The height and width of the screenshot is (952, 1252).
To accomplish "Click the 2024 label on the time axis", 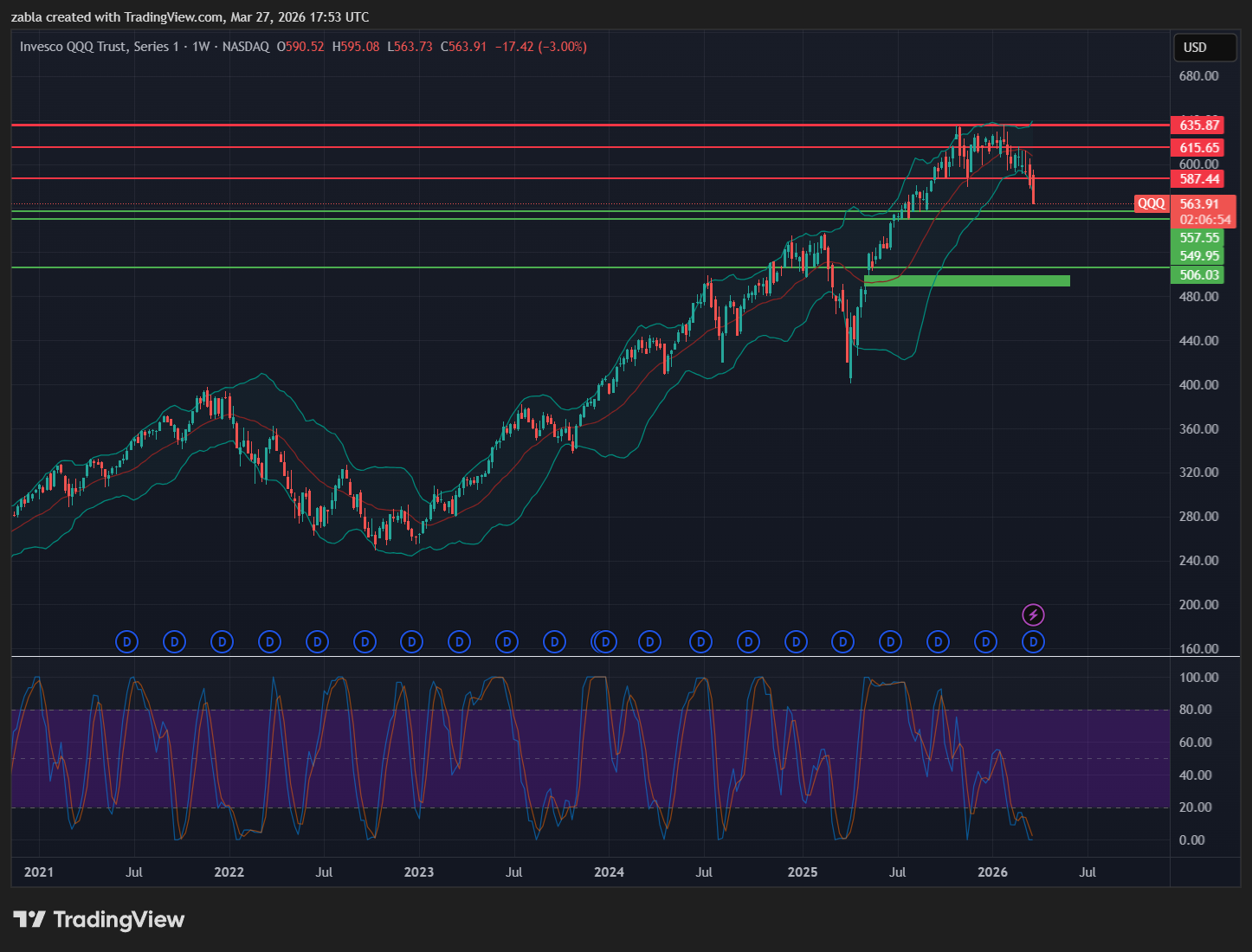I will (x=609, y=872).
